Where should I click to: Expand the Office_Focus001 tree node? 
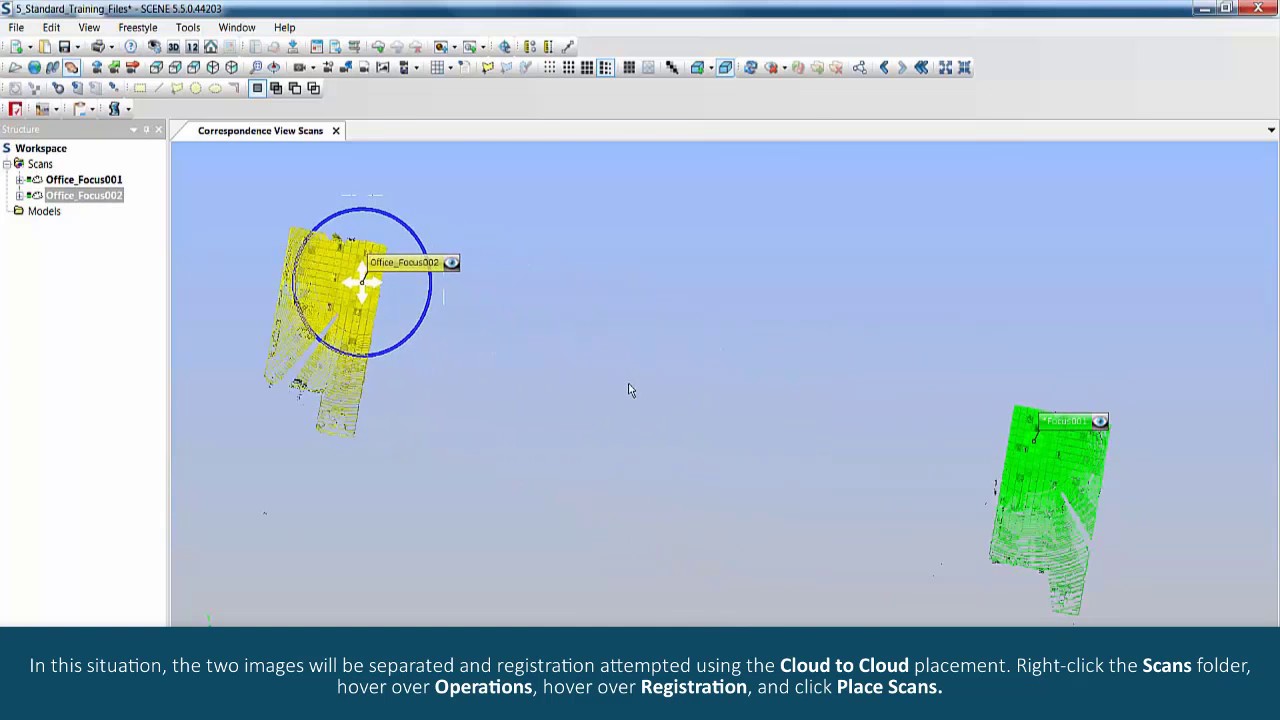tap(19, 180)
